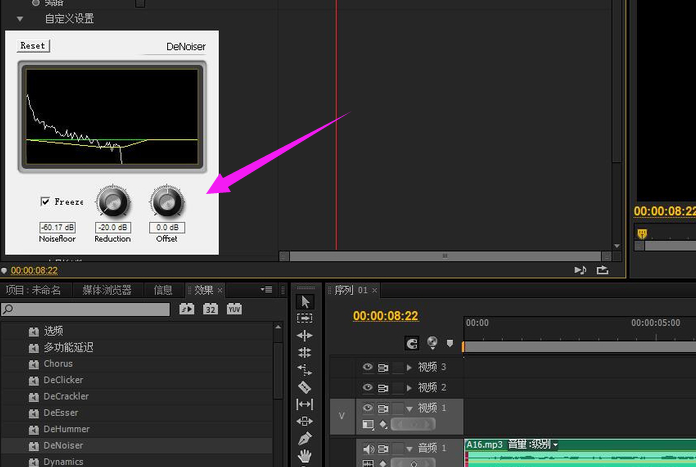Expand the 视频 2 track
This screenshot has height=467, width=696.
point(409,387)
